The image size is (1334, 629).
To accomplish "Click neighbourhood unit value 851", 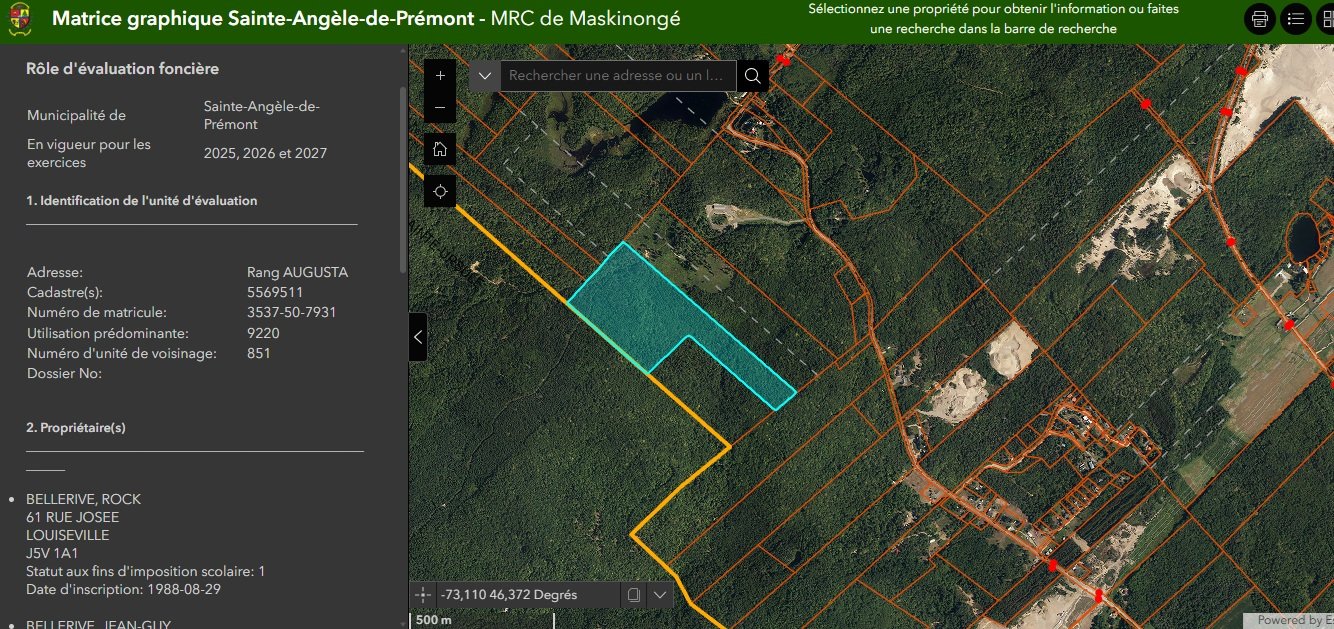I will [x=259, y=353].
